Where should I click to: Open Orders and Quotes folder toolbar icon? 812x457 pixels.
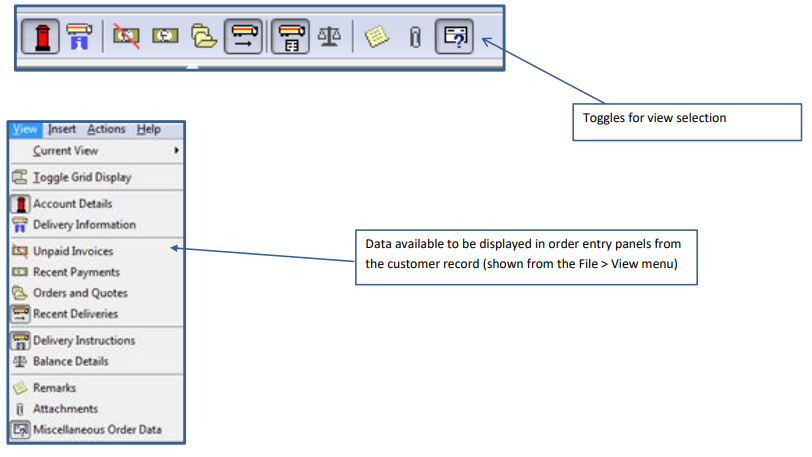tap(204, 37)
